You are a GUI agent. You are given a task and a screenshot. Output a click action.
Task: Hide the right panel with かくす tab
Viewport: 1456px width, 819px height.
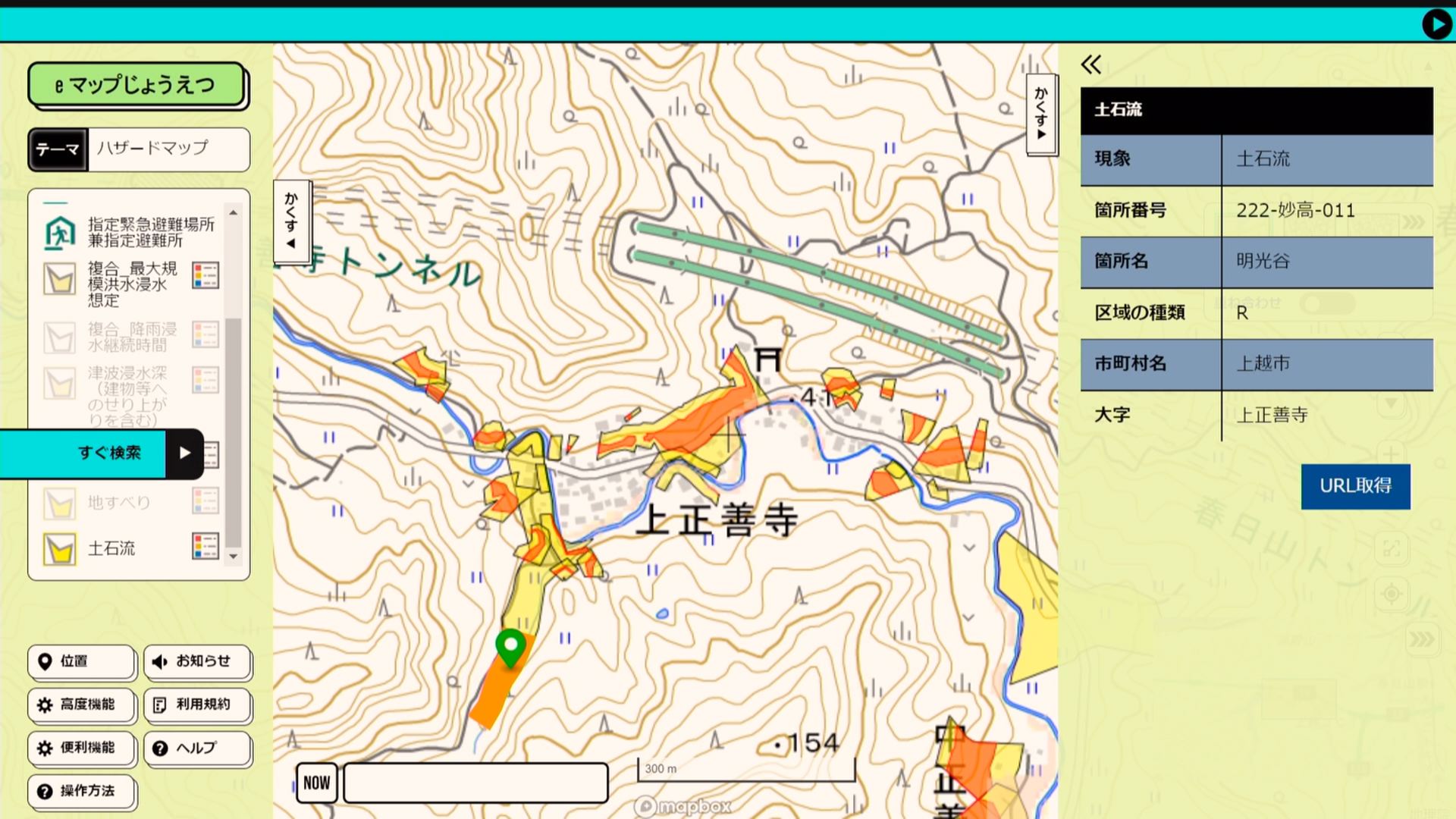(1041, 114)
